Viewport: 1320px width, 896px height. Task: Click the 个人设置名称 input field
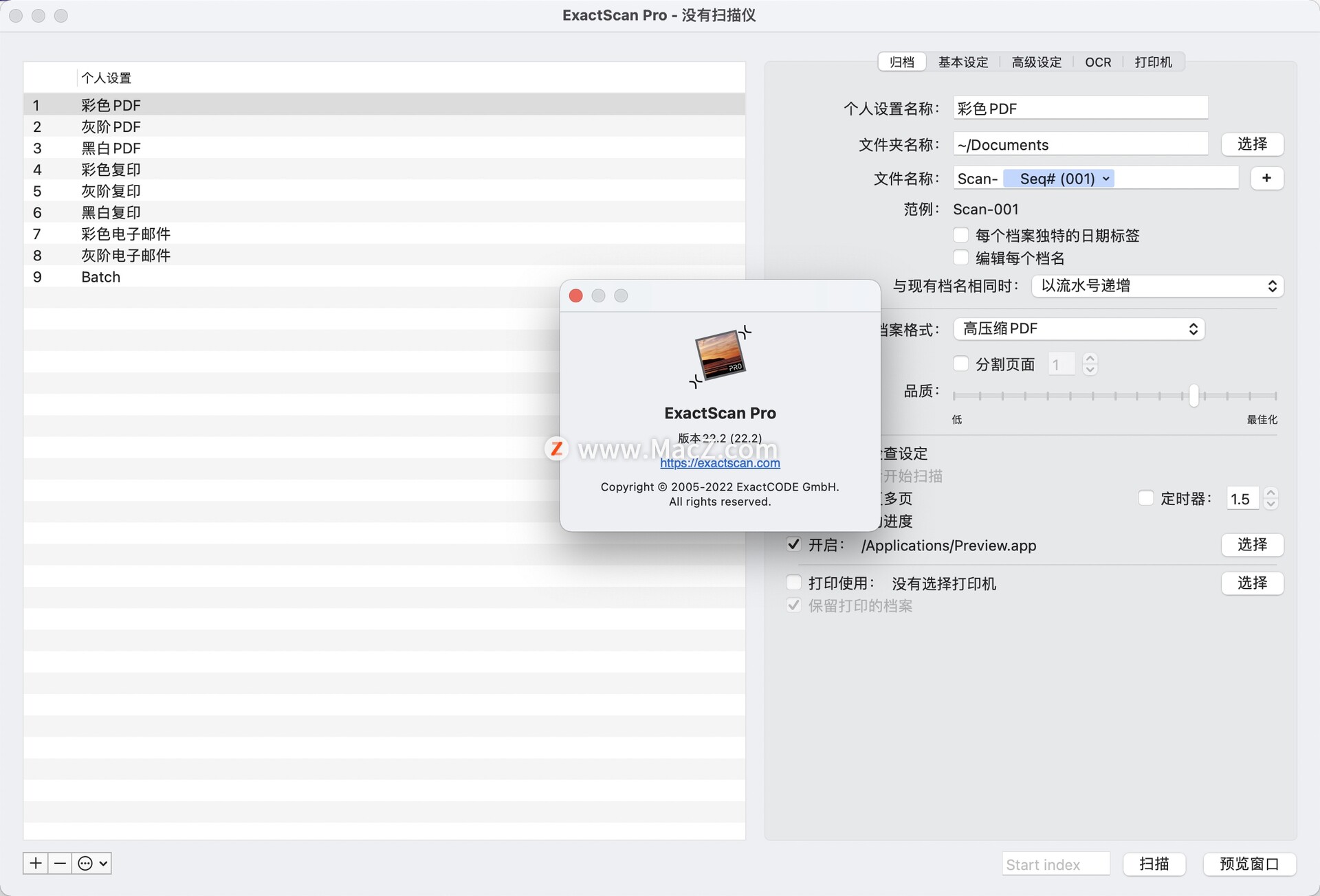tap(1080, 108)
